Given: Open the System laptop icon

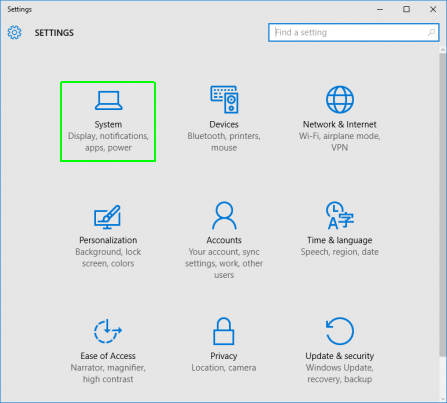Looking at the screenshot, I should 108,100.
